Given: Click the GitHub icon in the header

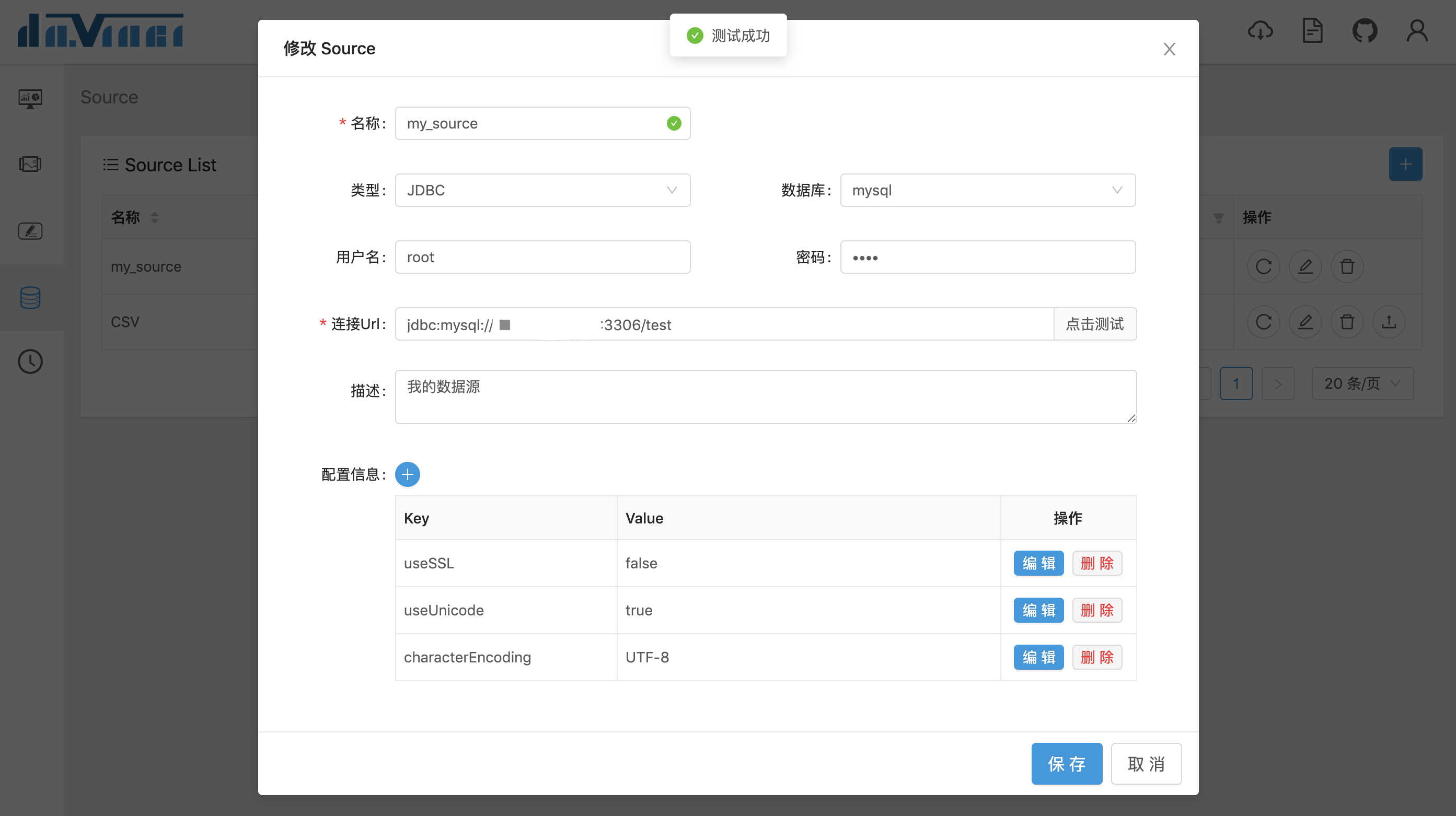Looking at the screenshot, I should coord(1365,30).
